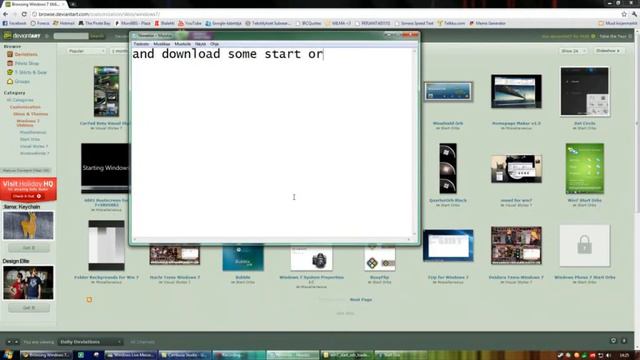Viewport: 640px width, 360px height.
Task: Click the llama keychain product image
Action: tap(28, 226)
